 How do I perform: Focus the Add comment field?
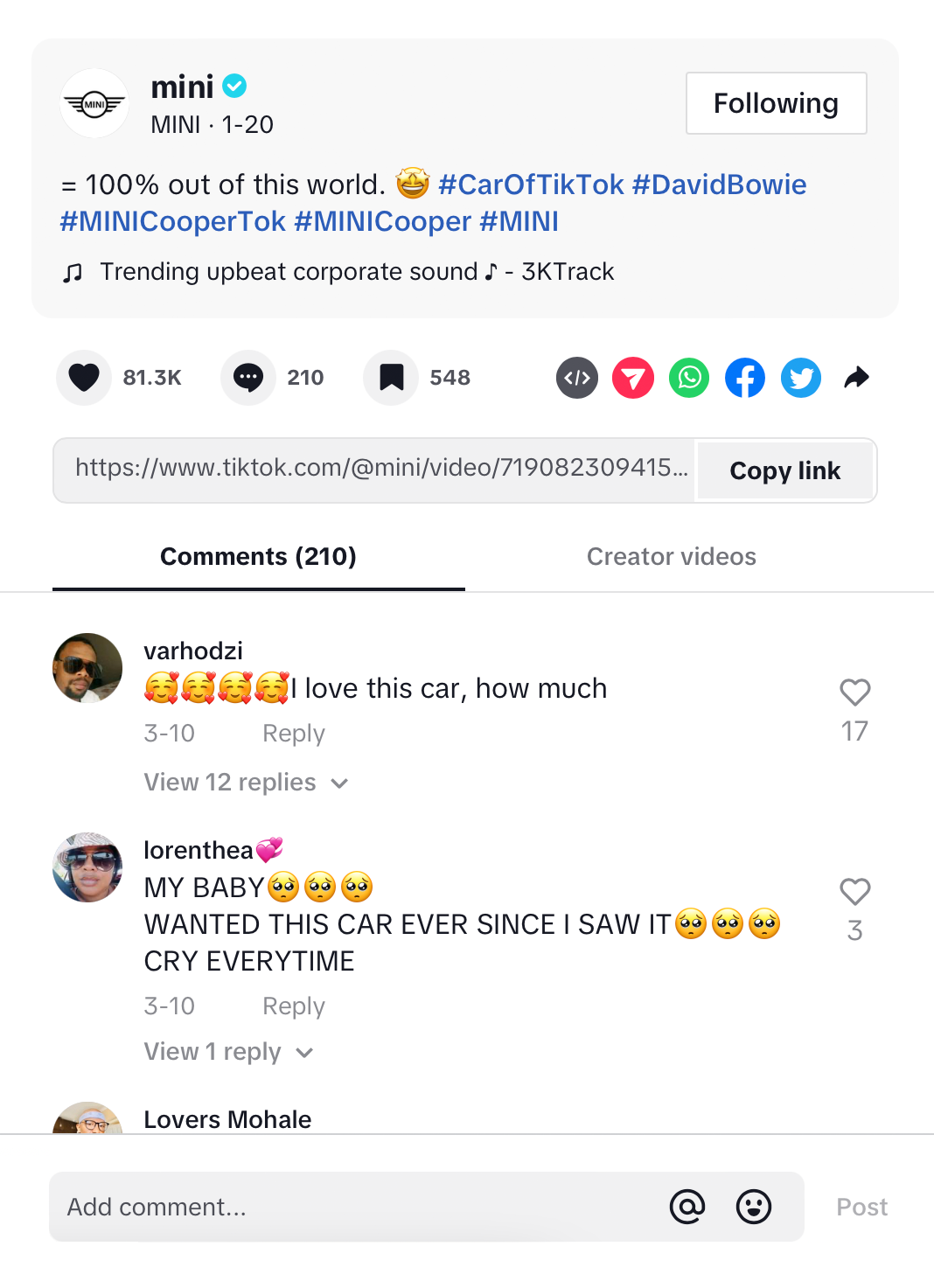tap(350, 1207)
